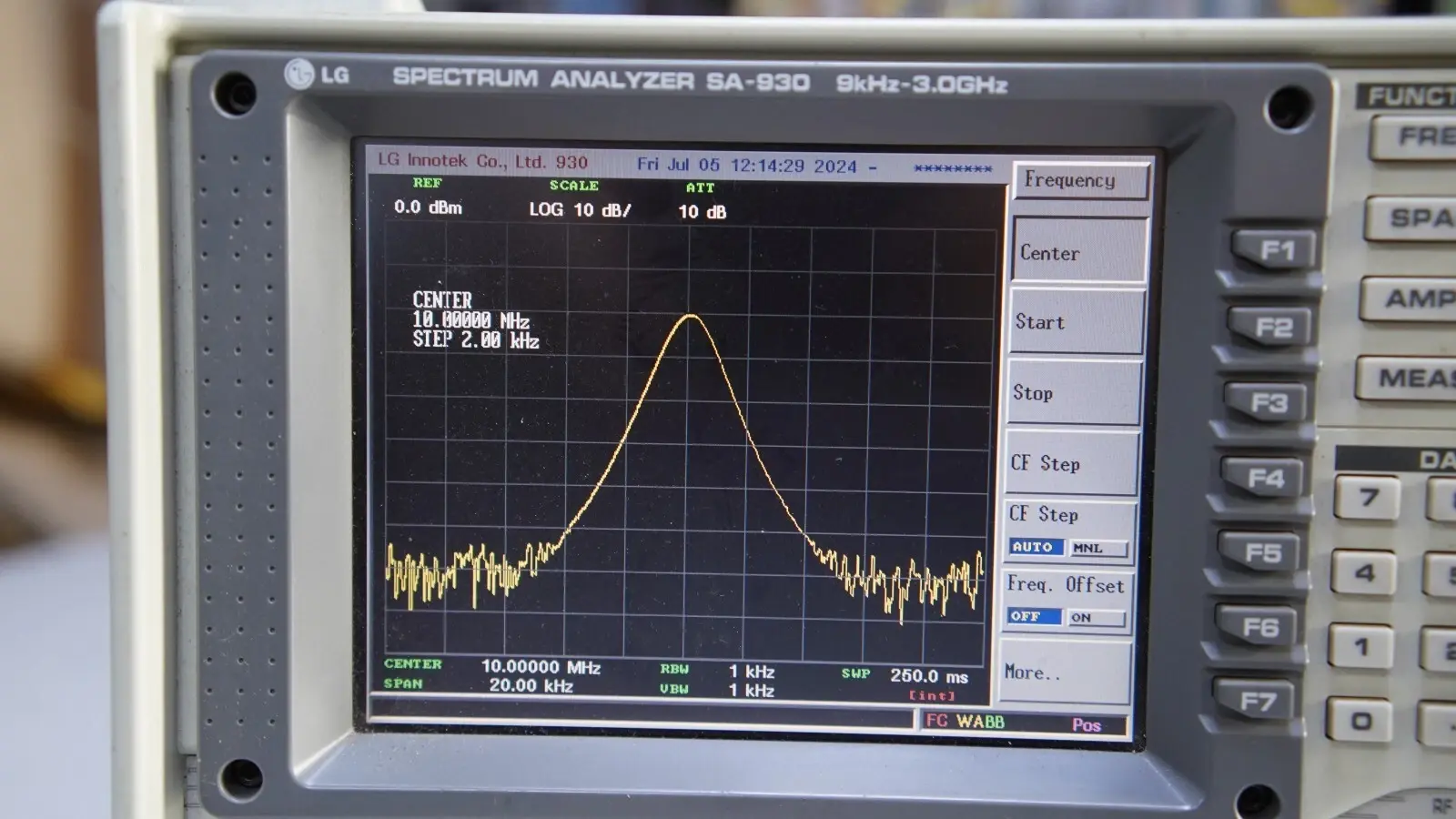
Task: Set CF Step mode to AUTO
Action: [1036, 547]
